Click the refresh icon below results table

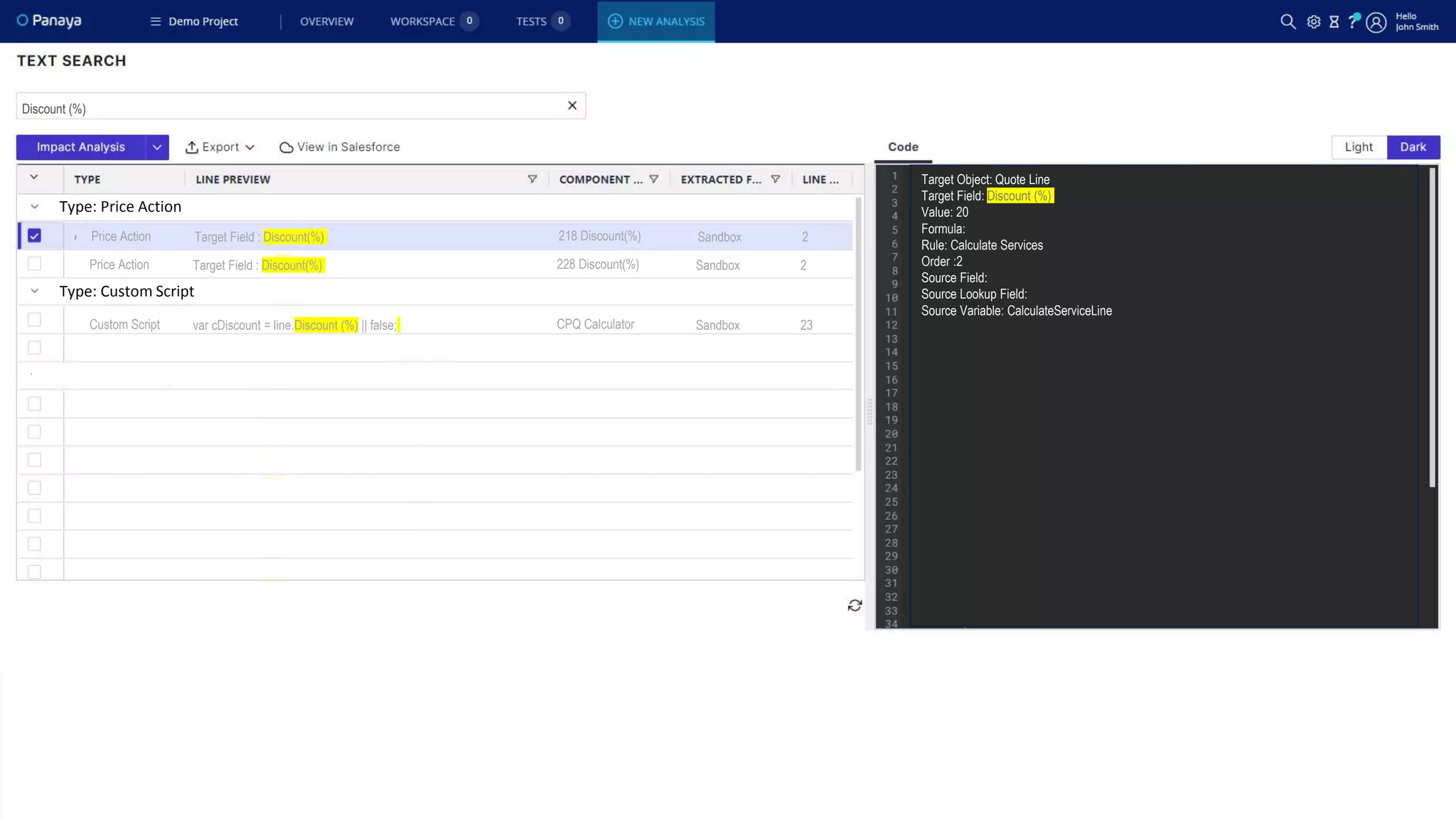[x=855, y=605]
